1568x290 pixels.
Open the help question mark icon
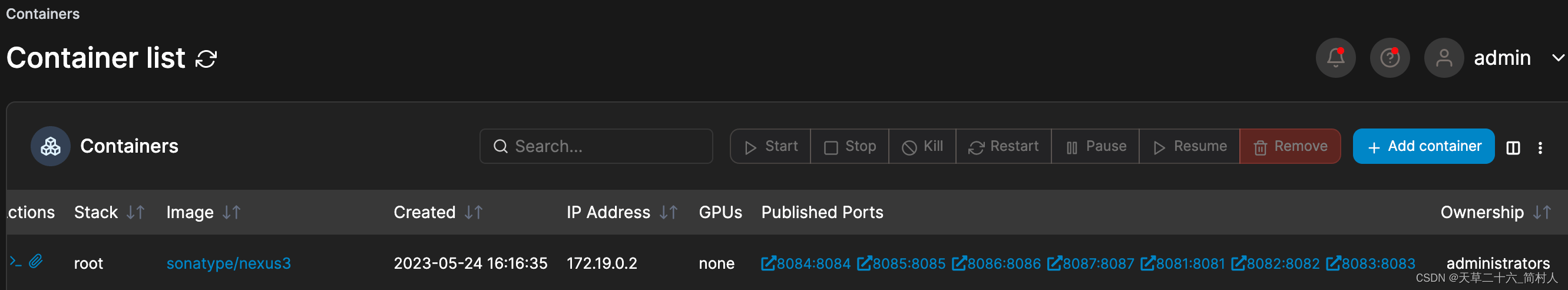(1390, 58)
